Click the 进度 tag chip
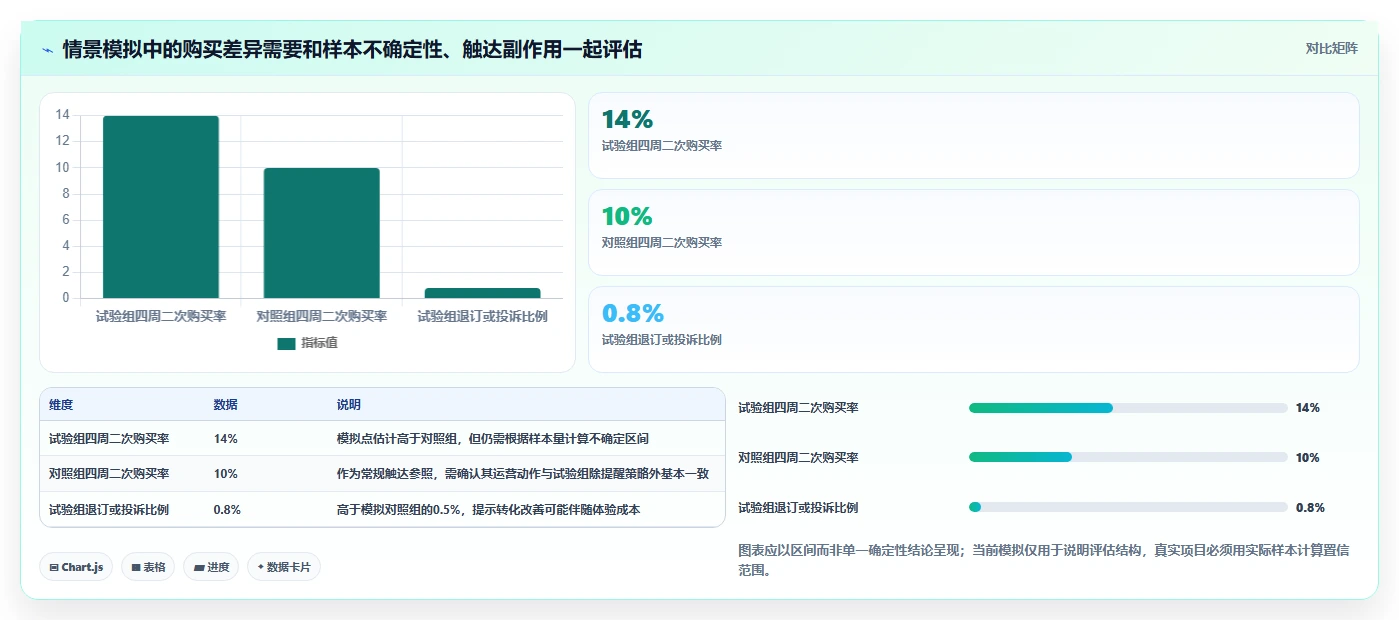This screenshot has width=1399, height=620. [x=211, y=567]
